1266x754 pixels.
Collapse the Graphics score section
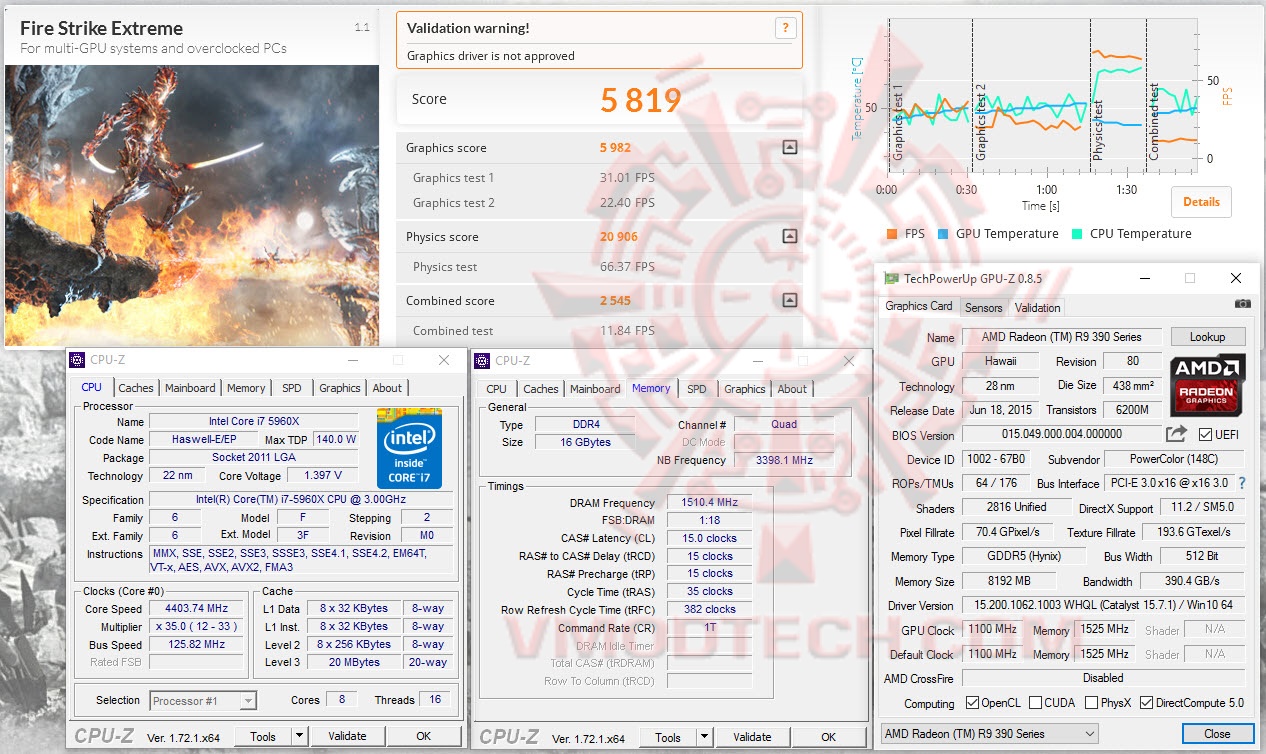click(790, 147)
